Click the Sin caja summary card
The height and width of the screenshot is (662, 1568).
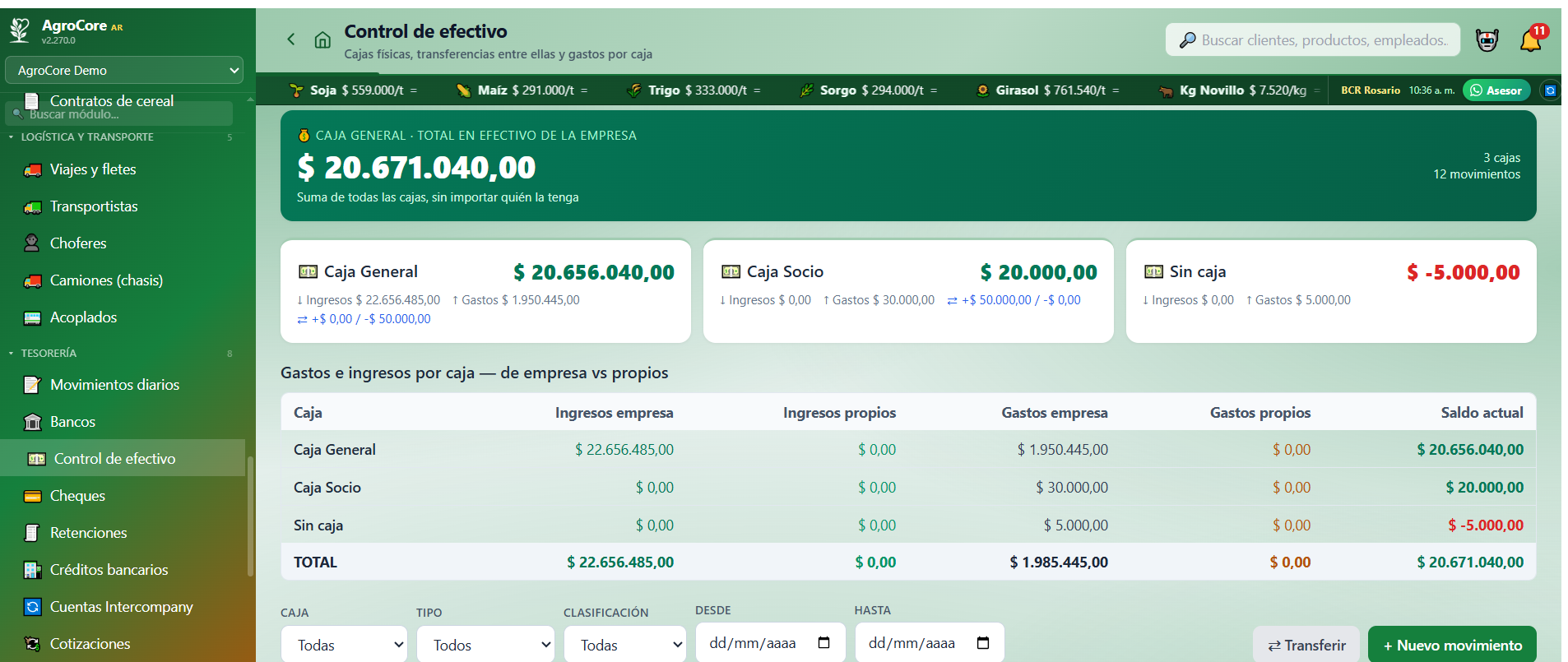coord(1331,291)
